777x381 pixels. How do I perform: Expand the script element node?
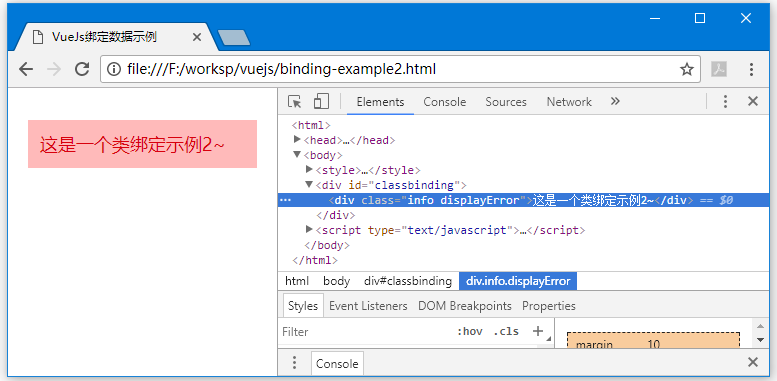tap(309, 229)
